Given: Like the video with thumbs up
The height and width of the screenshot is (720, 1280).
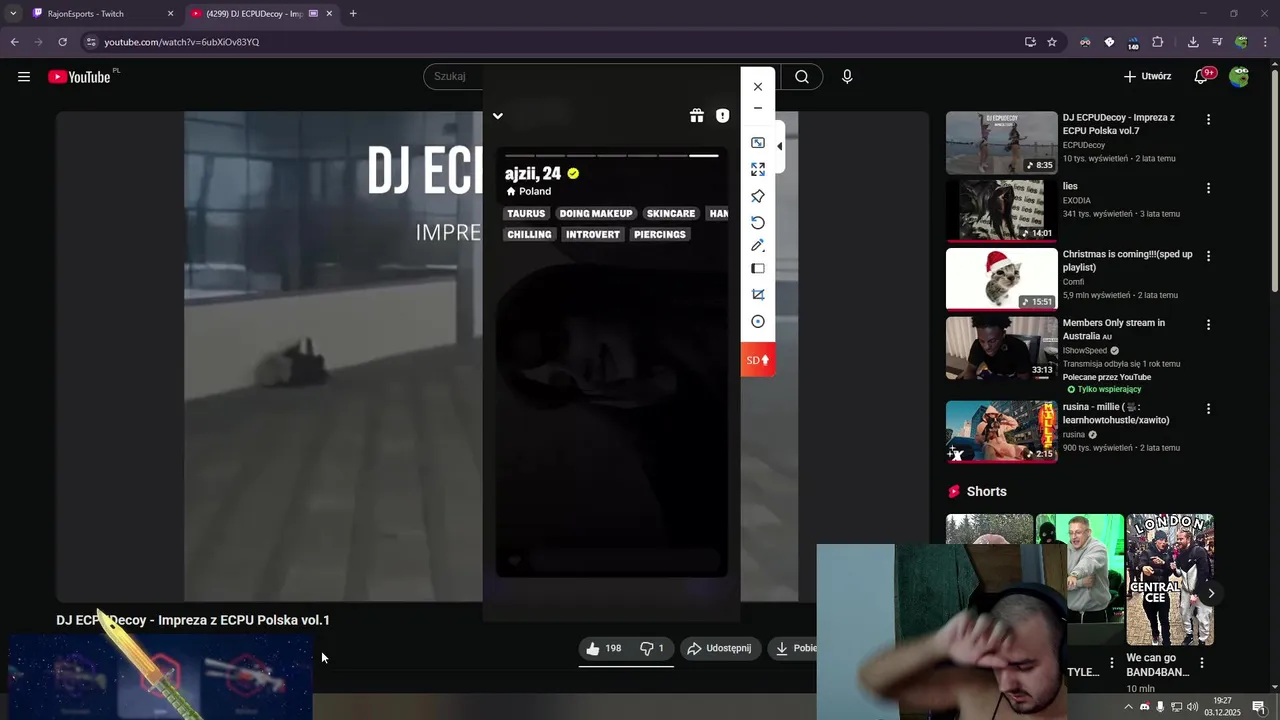Looking at the screenshot, I should pyautogui.click(x=603, y=649).
